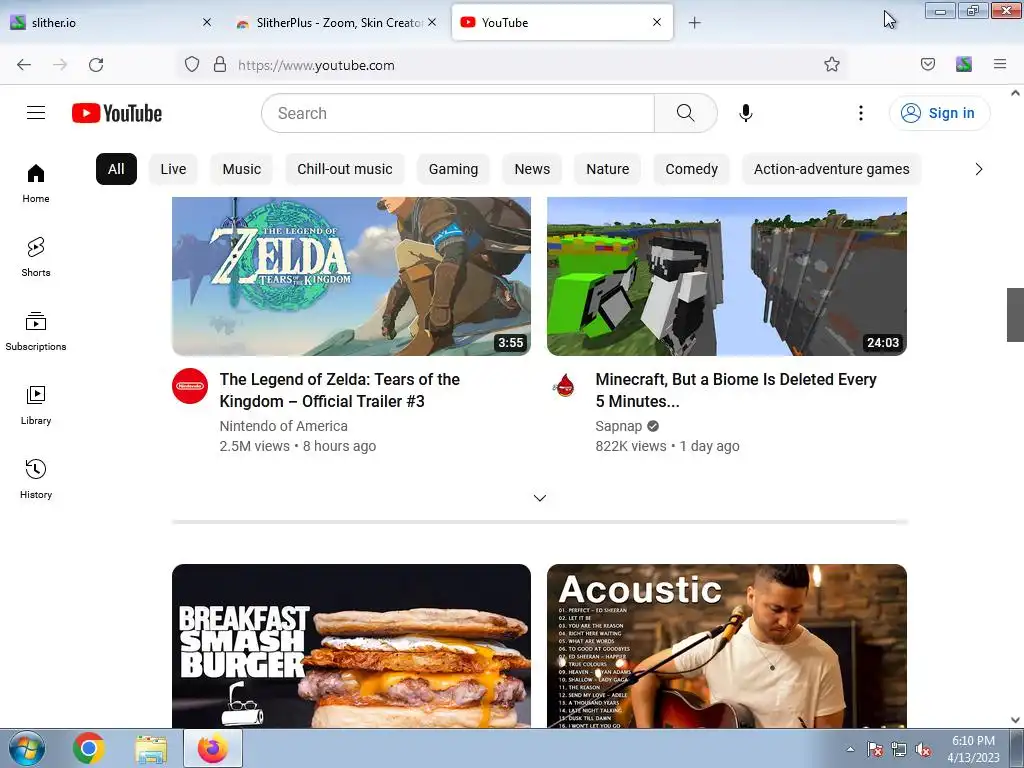The width and height of the screenshot is (1024, 768).
Task: Go to Home in the sidebar
Action: [x=36, y=184]
